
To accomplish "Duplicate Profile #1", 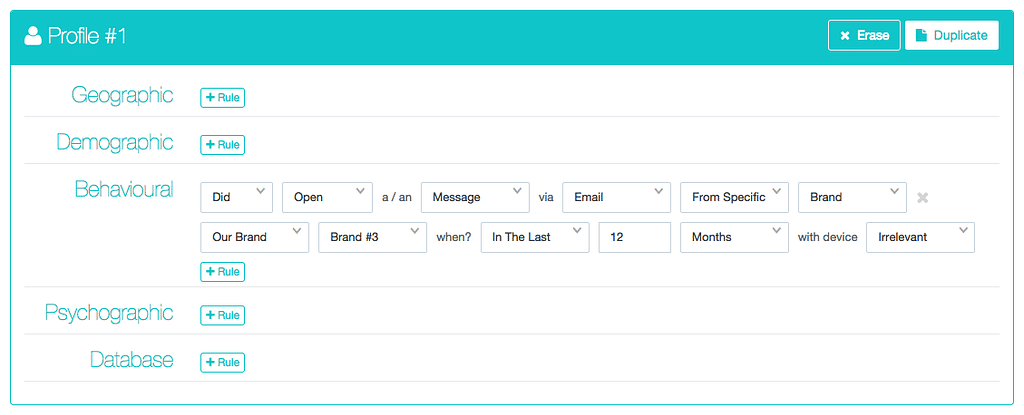I will [x=952, y=35].
